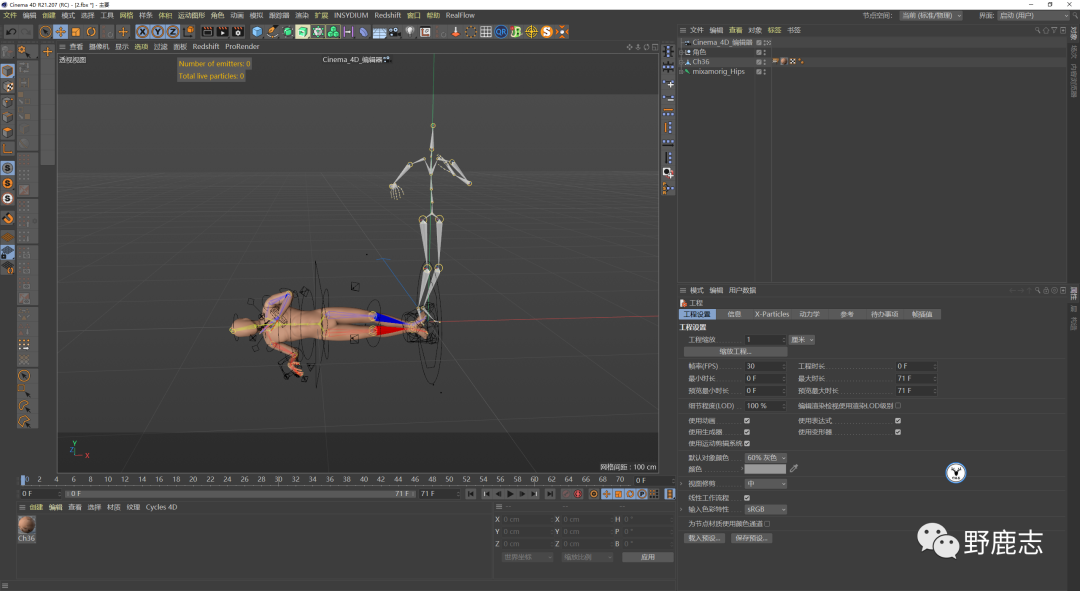
Task: Select the Move tool in top toolbar
Action: 61,32
